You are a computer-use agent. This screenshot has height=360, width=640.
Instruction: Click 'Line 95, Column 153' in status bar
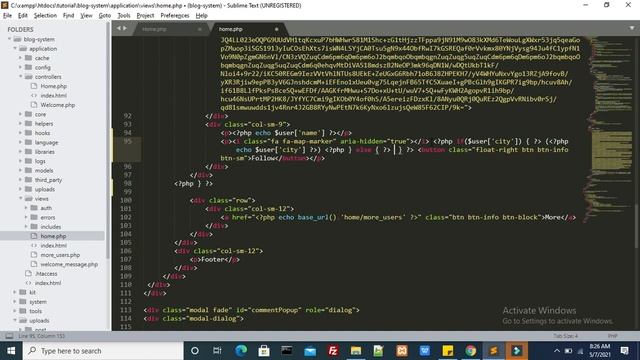42,336
